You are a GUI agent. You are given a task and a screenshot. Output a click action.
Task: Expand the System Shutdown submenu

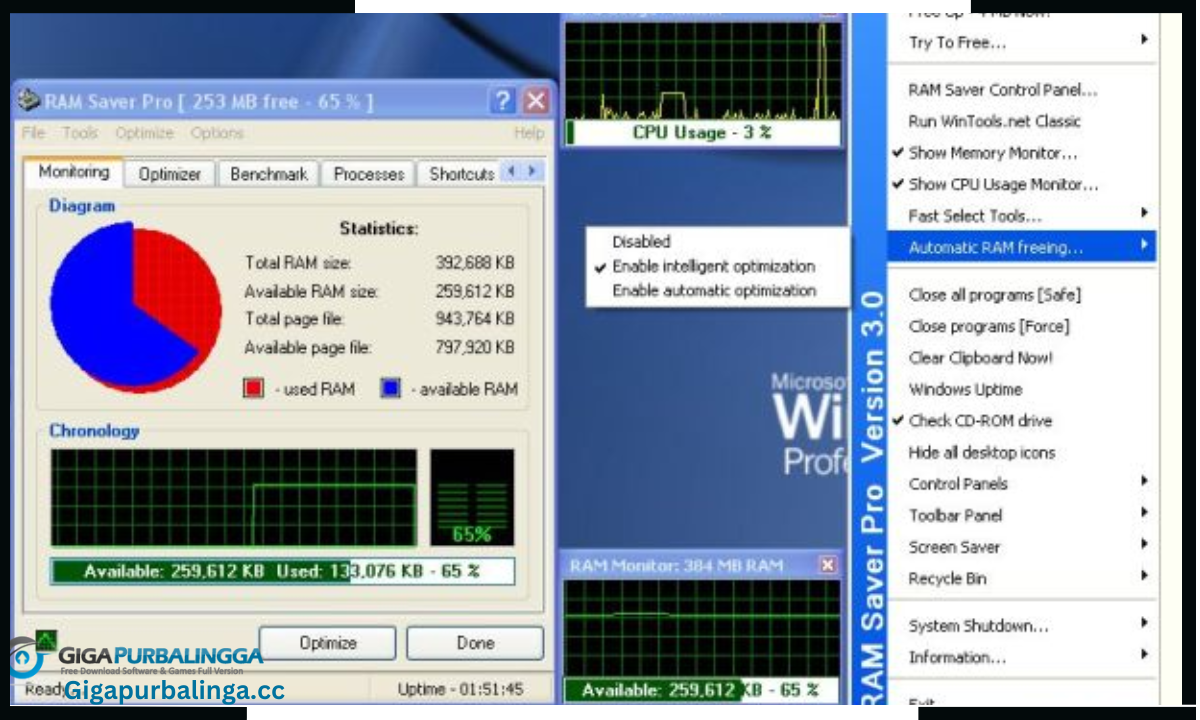[1022, 626]
